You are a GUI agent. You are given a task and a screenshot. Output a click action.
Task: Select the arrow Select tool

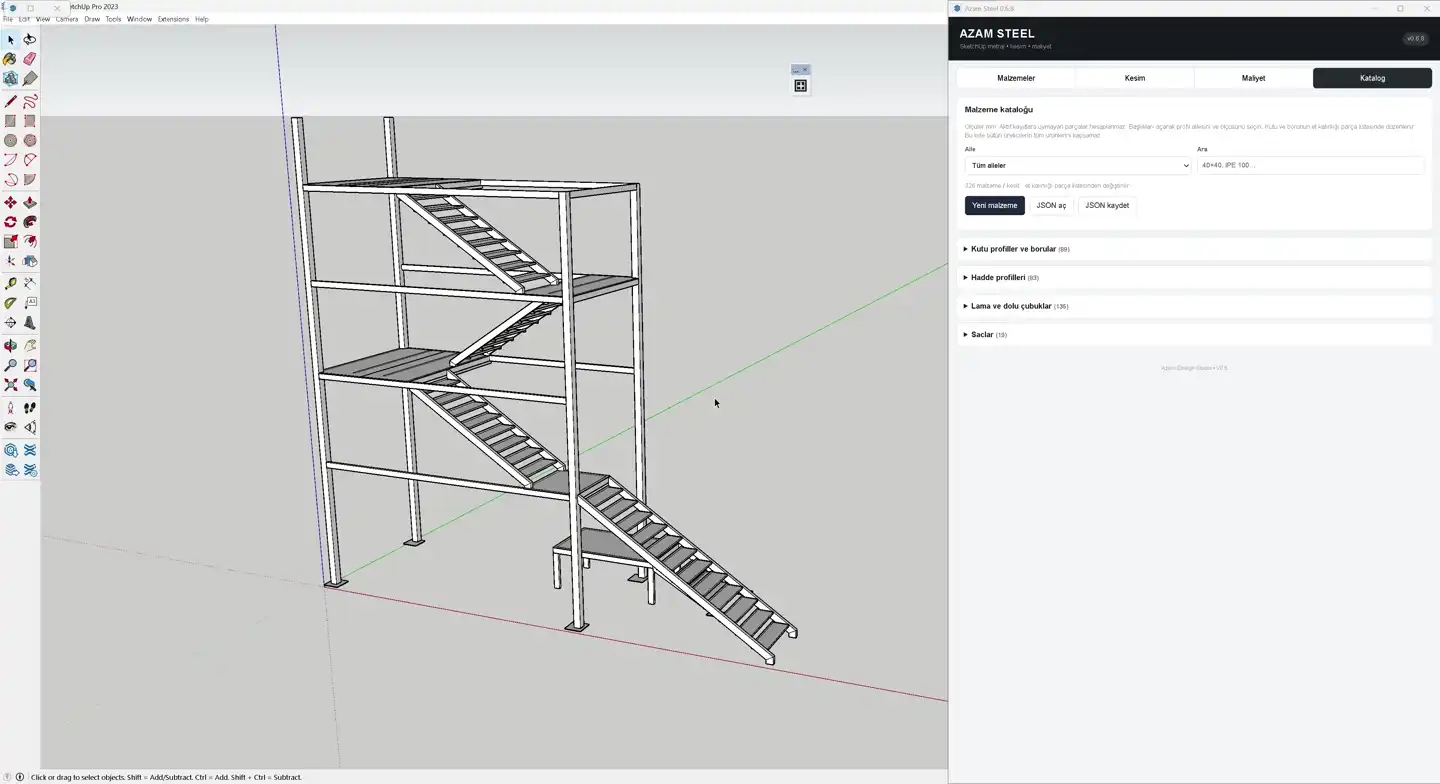[x=10, y=40]
